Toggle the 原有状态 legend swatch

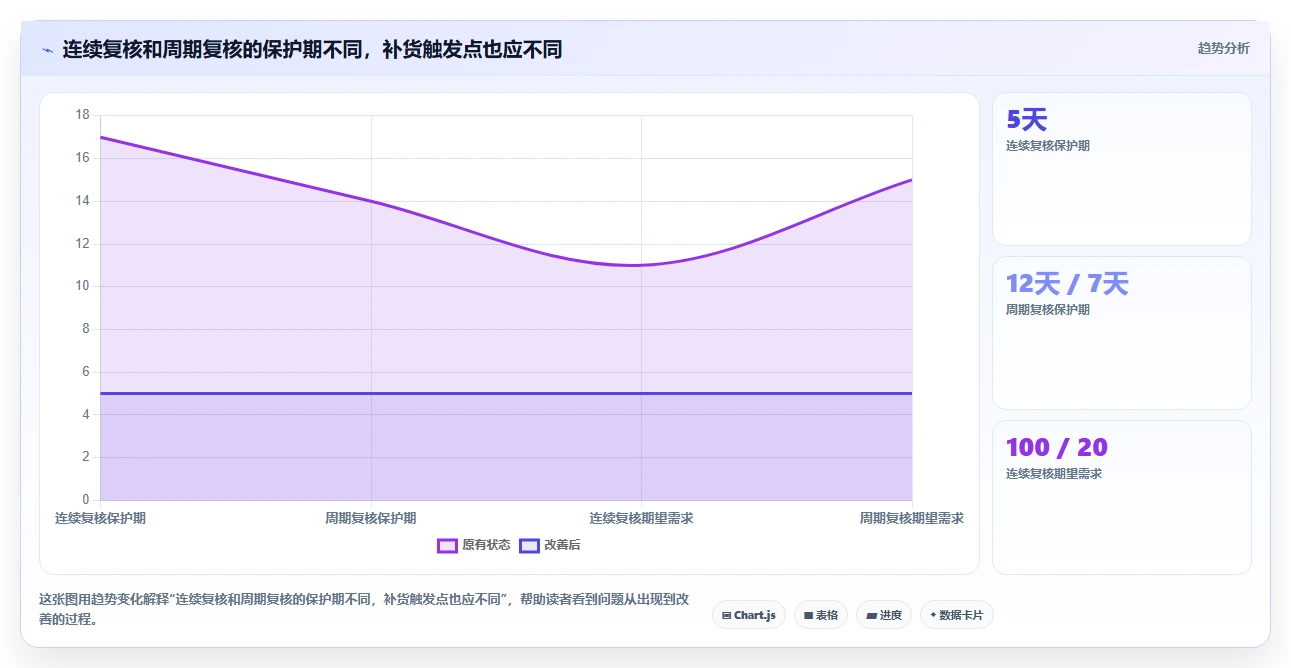pyautogui.click(x=447, y=545)
